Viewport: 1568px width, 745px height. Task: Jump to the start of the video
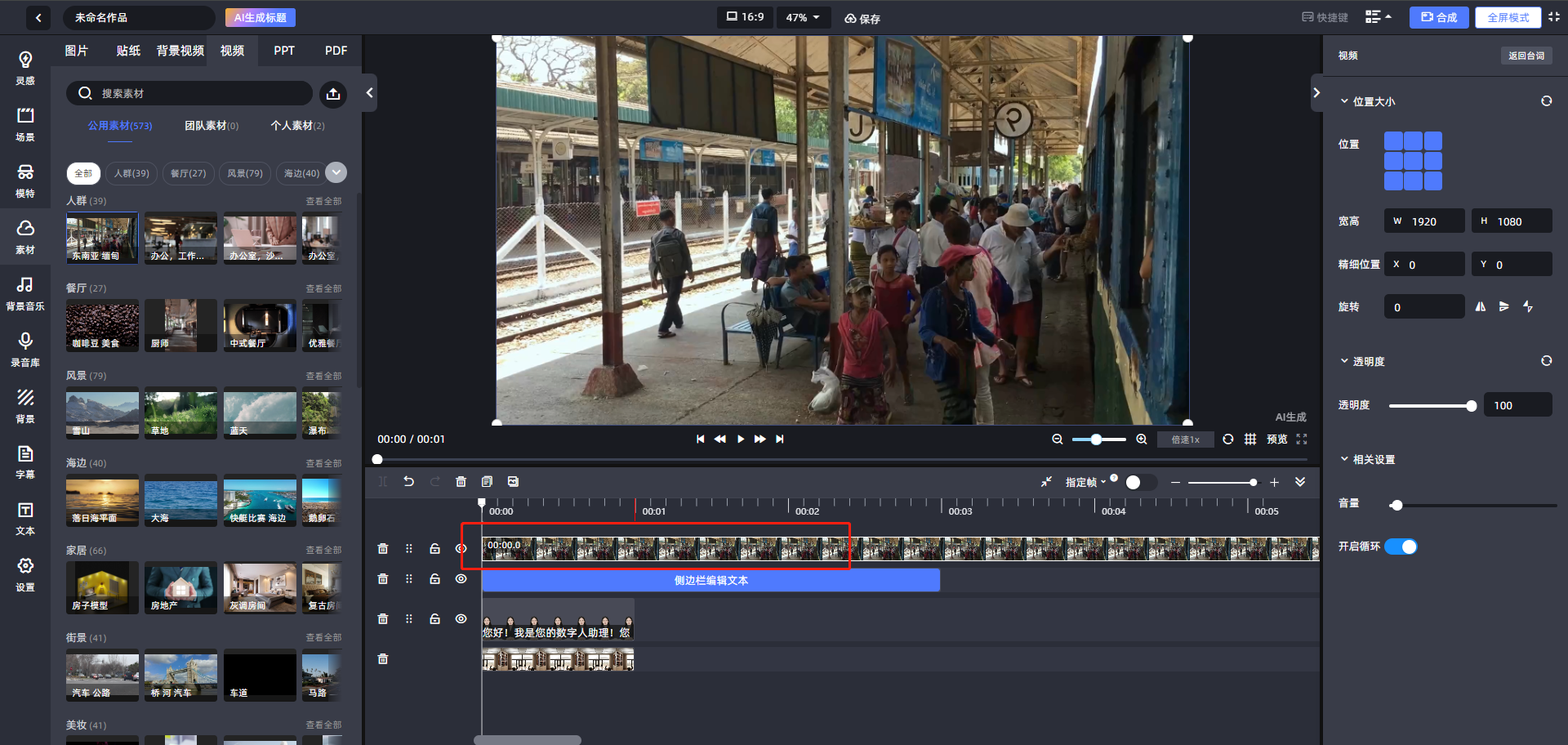(701, 439)
